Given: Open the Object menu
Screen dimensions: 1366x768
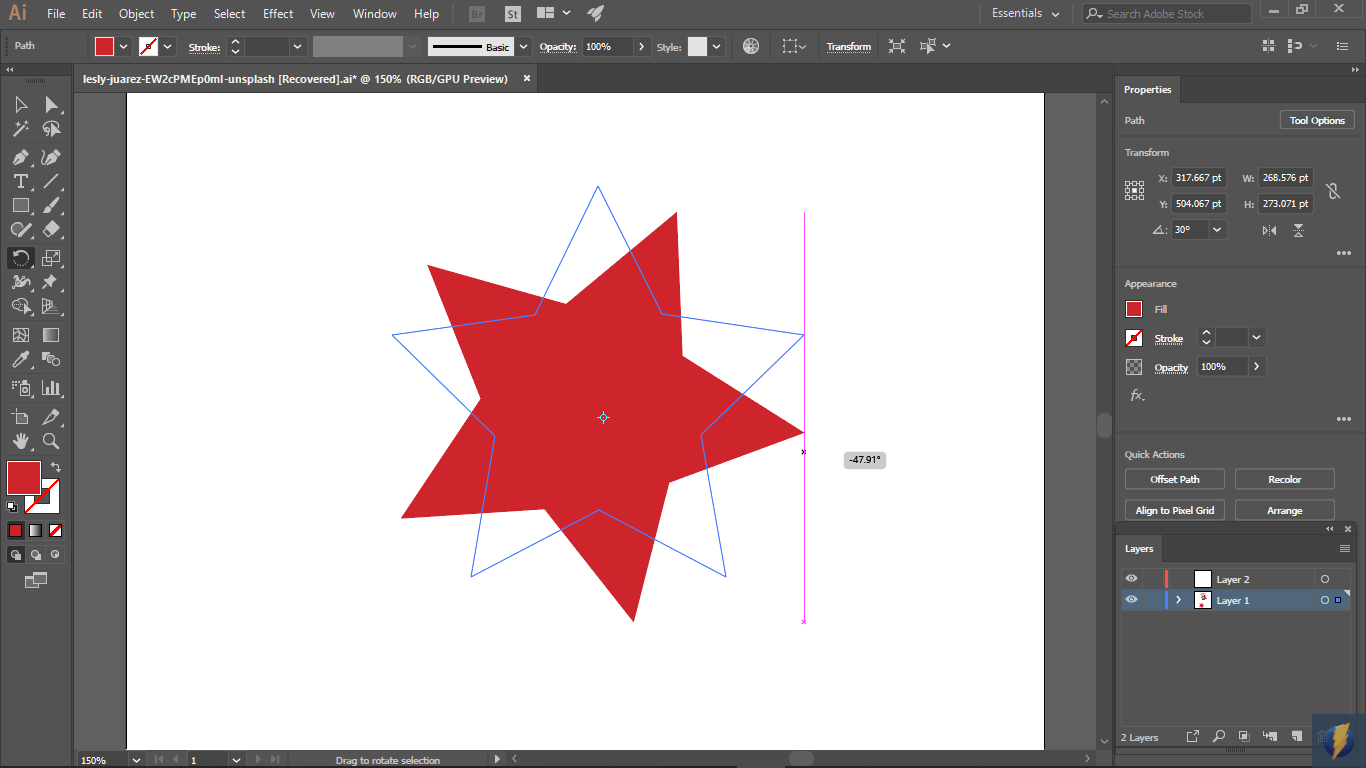Looking at the screenshot, I should coord(136,13).
